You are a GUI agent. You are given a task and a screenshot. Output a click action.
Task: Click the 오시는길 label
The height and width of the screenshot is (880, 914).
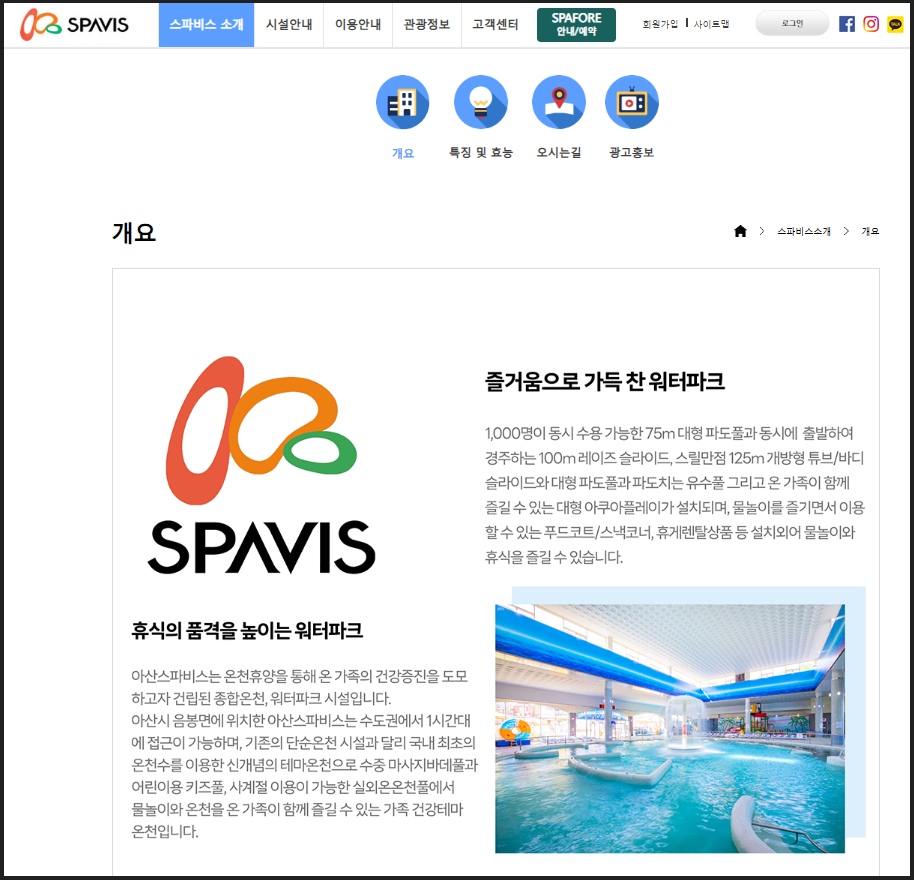coord(558,152)
